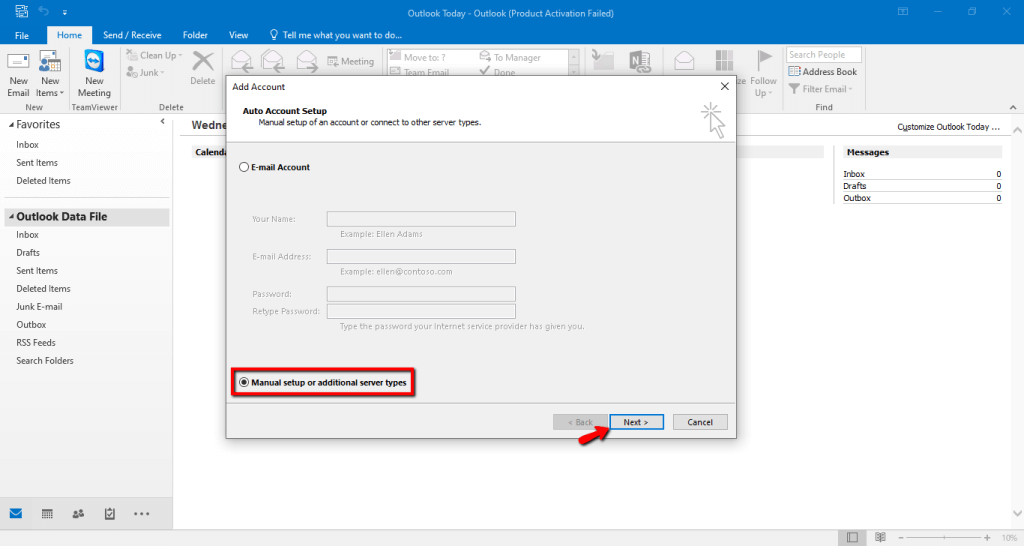
Task: Click the Reply icon in ribbon
Action: pos(242,61)
